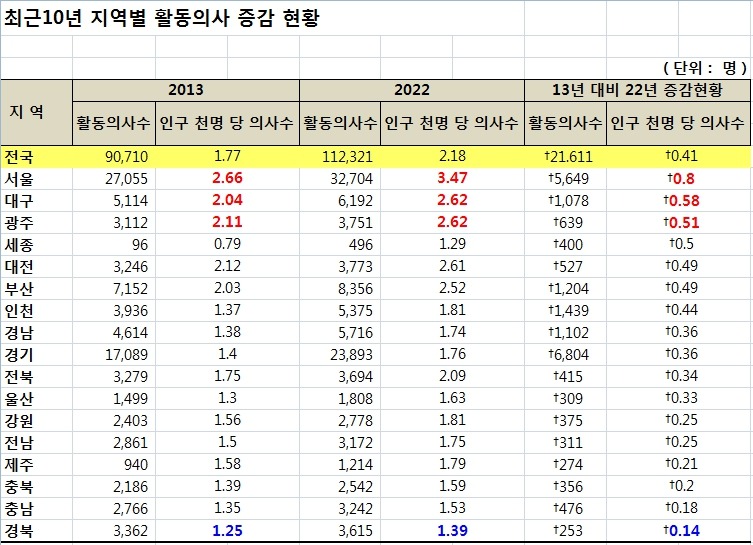Viewport: 753px width, 545px height.
Task: Select the blue value '1.39' in Gyeongbuk row
Action: coord(452,531)
